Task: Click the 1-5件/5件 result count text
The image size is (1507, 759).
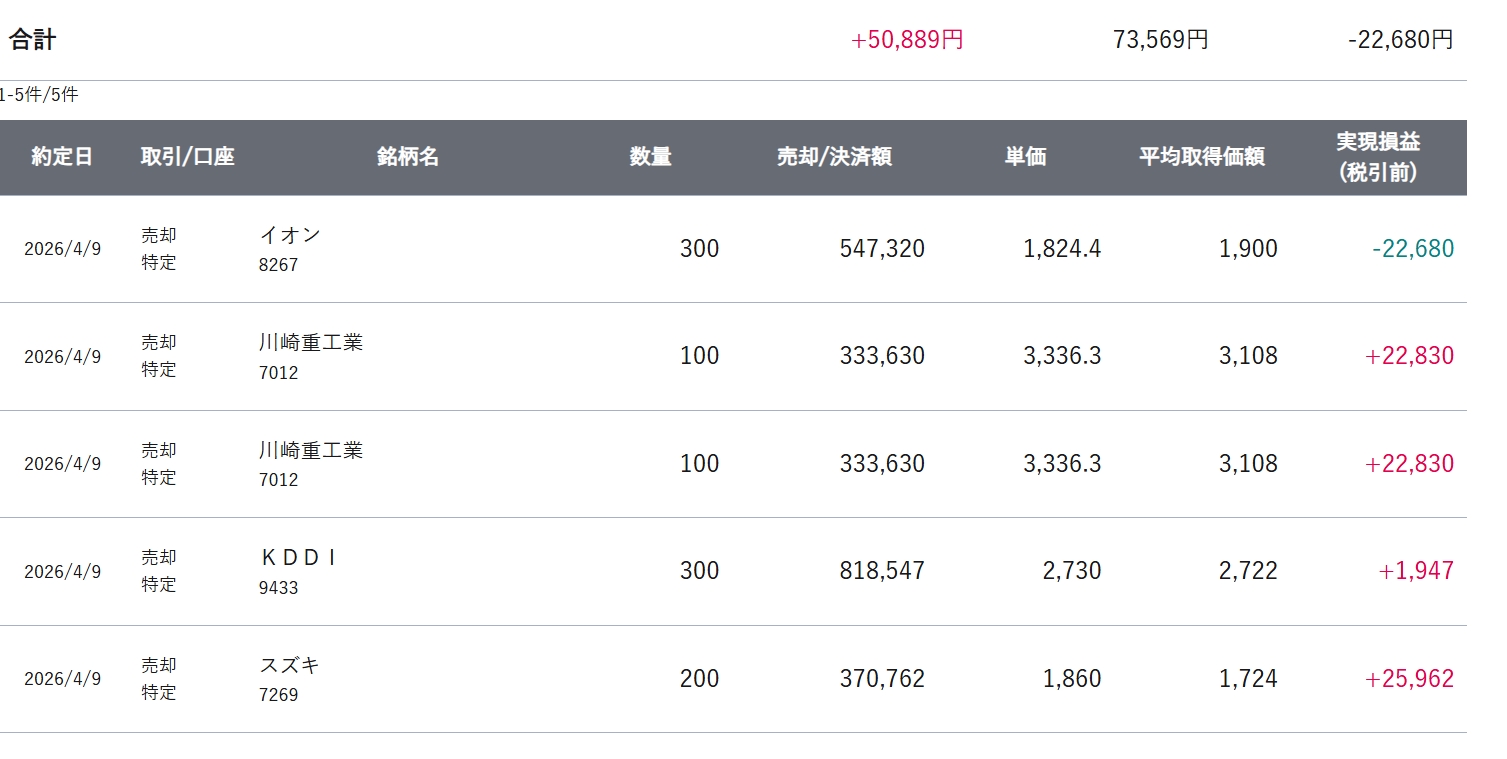Action: point(38,96)
